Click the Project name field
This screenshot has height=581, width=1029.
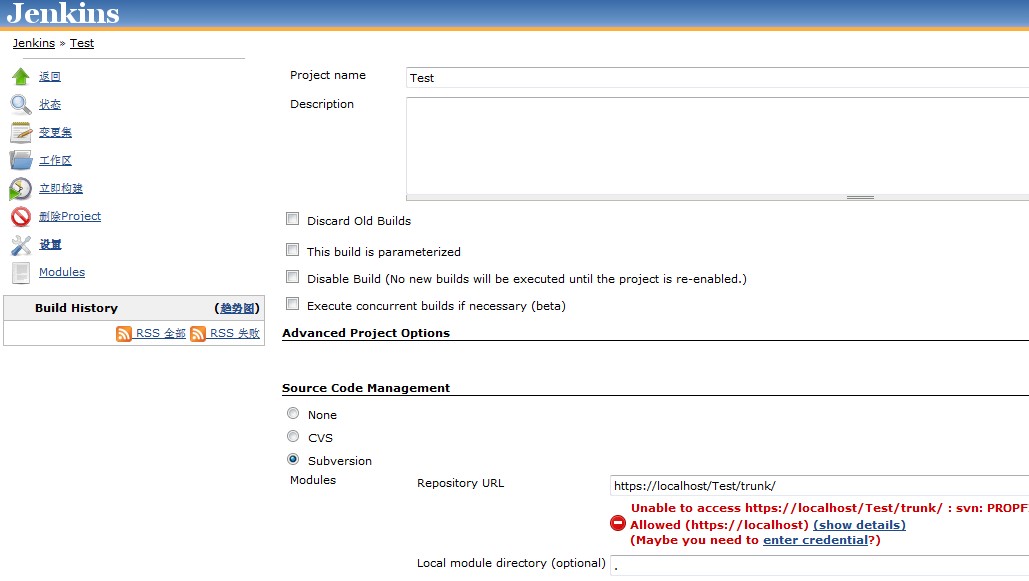point(717,77)
